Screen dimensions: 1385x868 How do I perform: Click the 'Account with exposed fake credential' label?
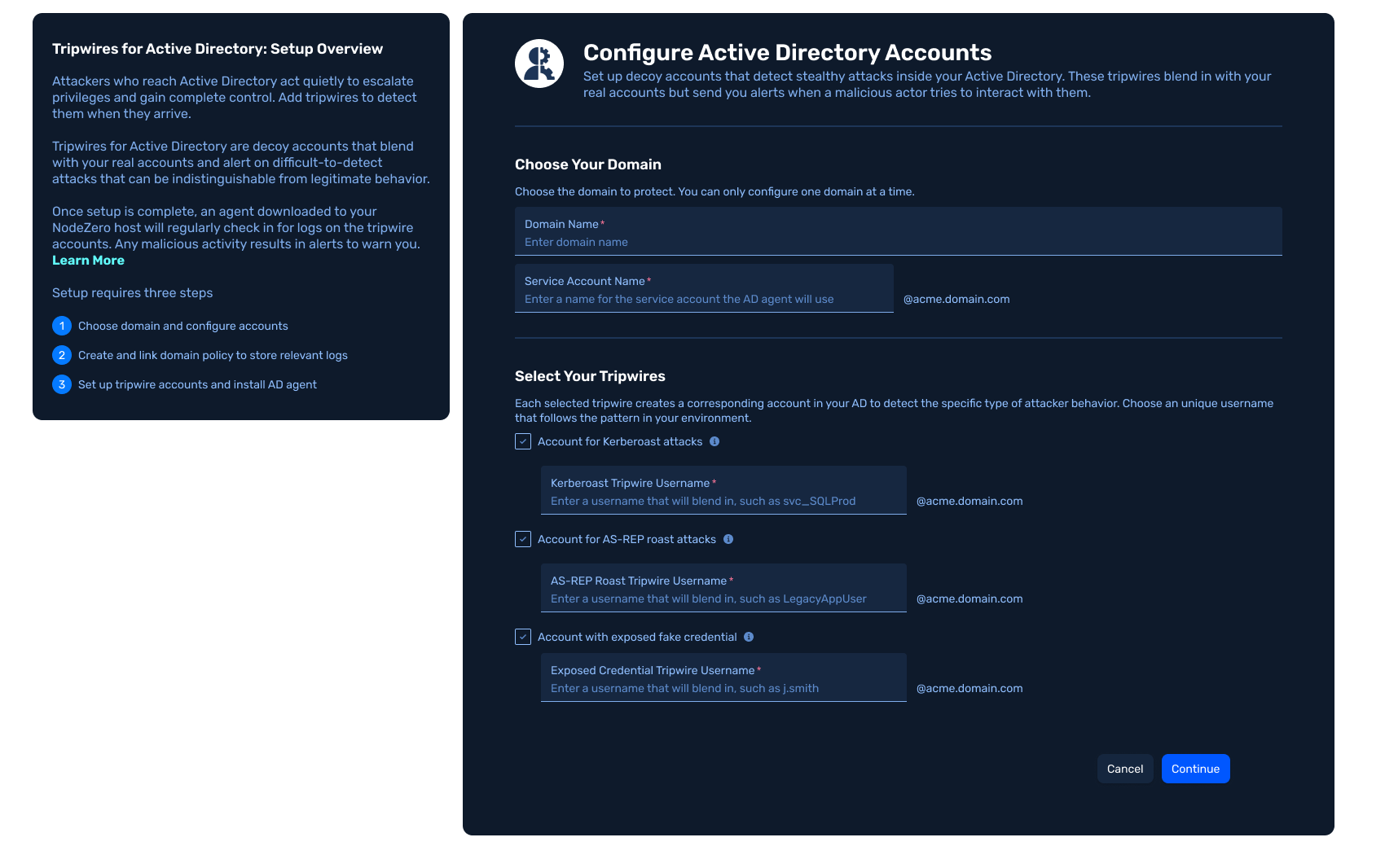tap(637, 637)
